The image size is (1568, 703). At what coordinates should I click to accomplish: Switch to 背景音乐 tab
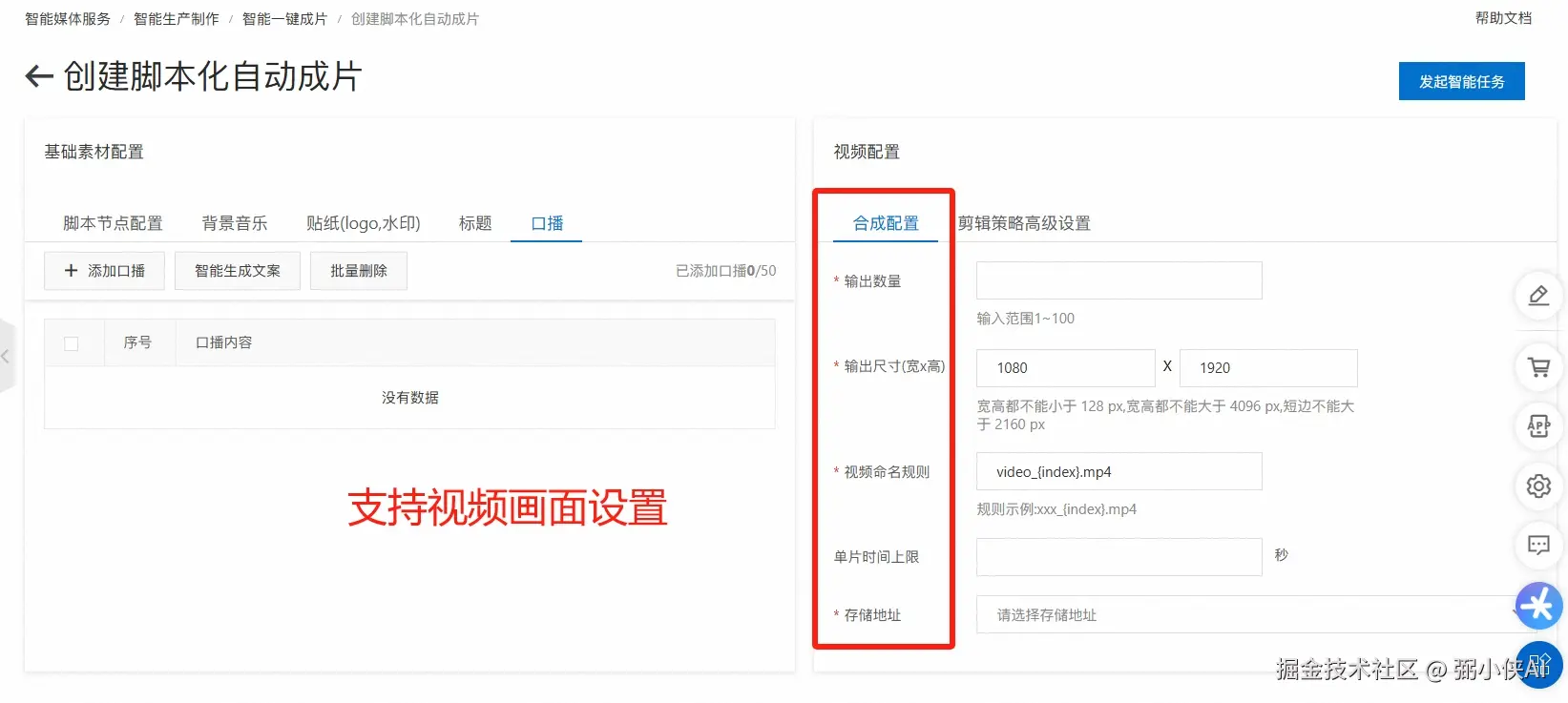pyautogui.click(x=235, y=223)
